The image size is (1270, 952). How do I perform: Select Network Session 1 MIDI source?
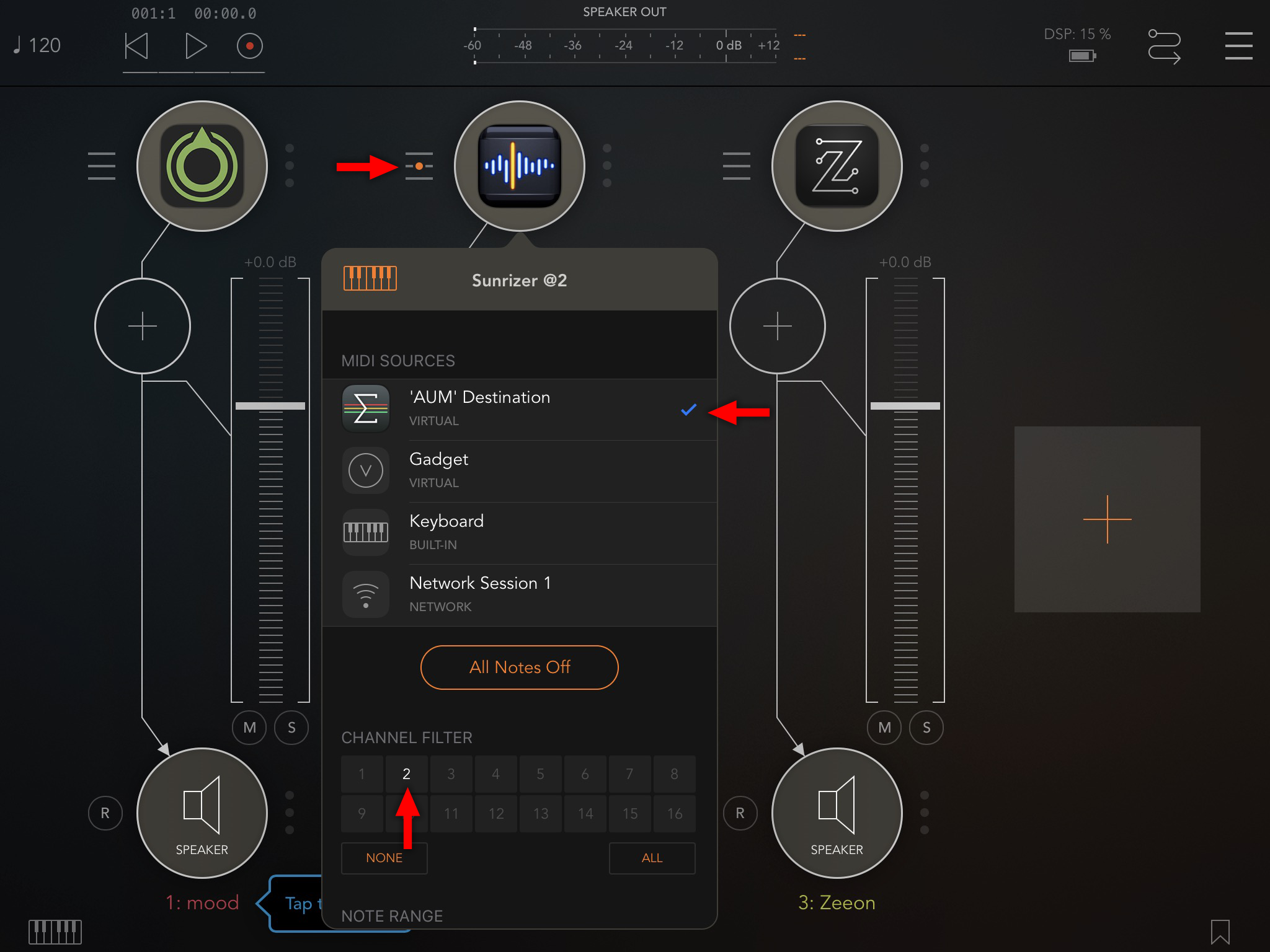tap(520, 595)
